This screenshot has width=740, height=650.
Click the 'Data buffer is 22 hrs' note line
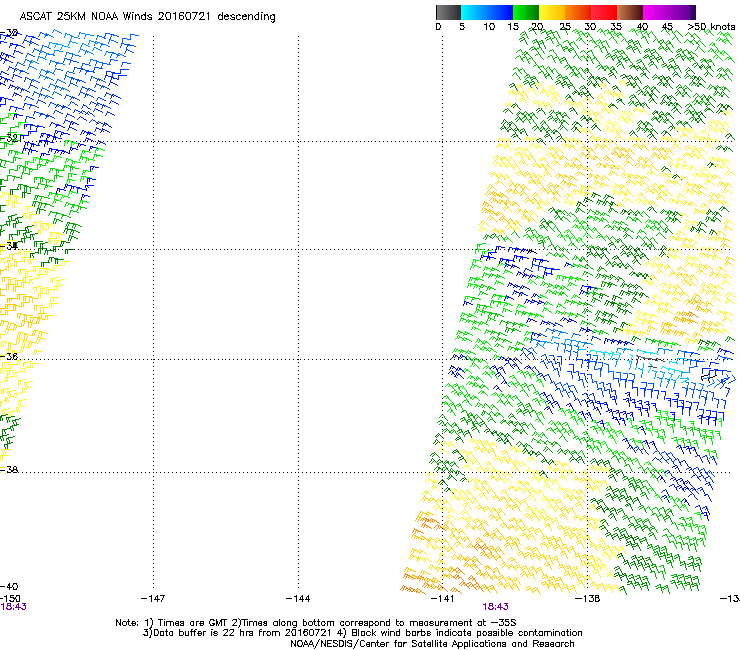click(x=362, y=633)
